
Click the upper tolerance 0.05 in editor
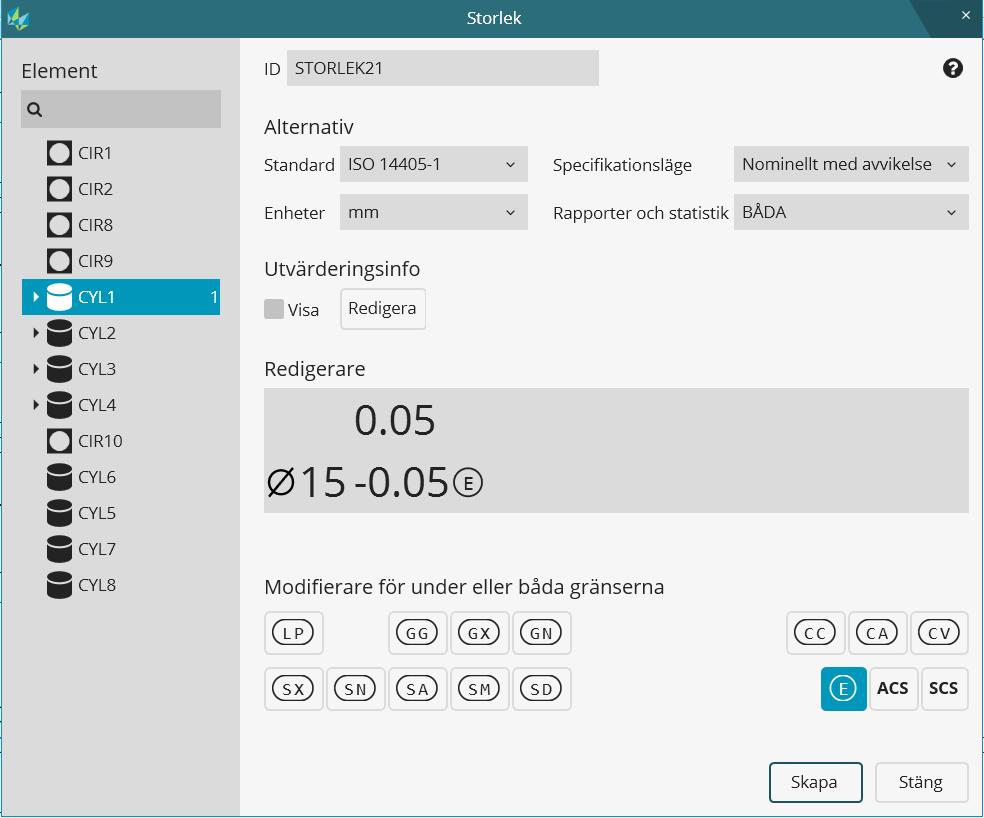(395, 420)
